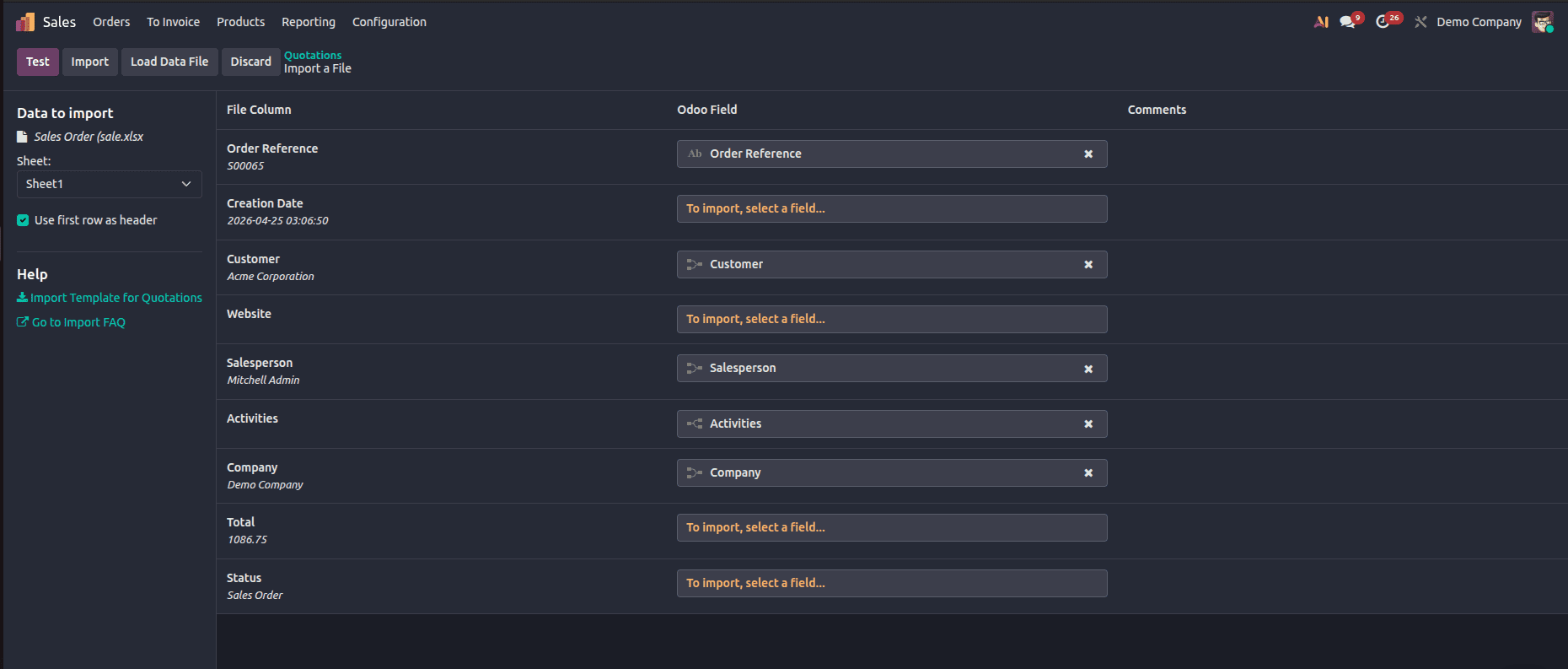Open the Salesperson Odoo field dropdown
The image size is (1568, 669).
click(892, 368)
